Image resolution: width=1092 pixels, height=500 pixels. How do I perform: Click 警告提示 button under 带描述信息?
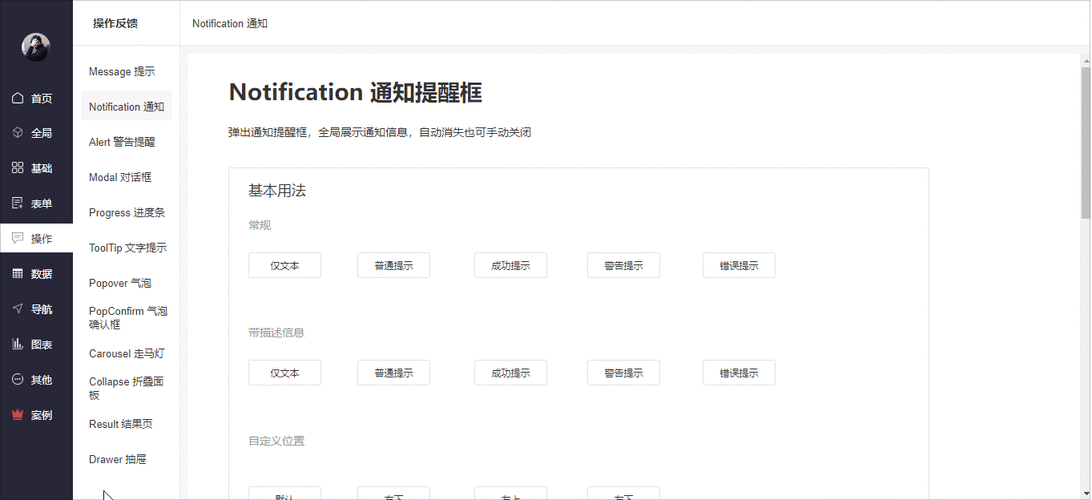[x=623, y=373]
